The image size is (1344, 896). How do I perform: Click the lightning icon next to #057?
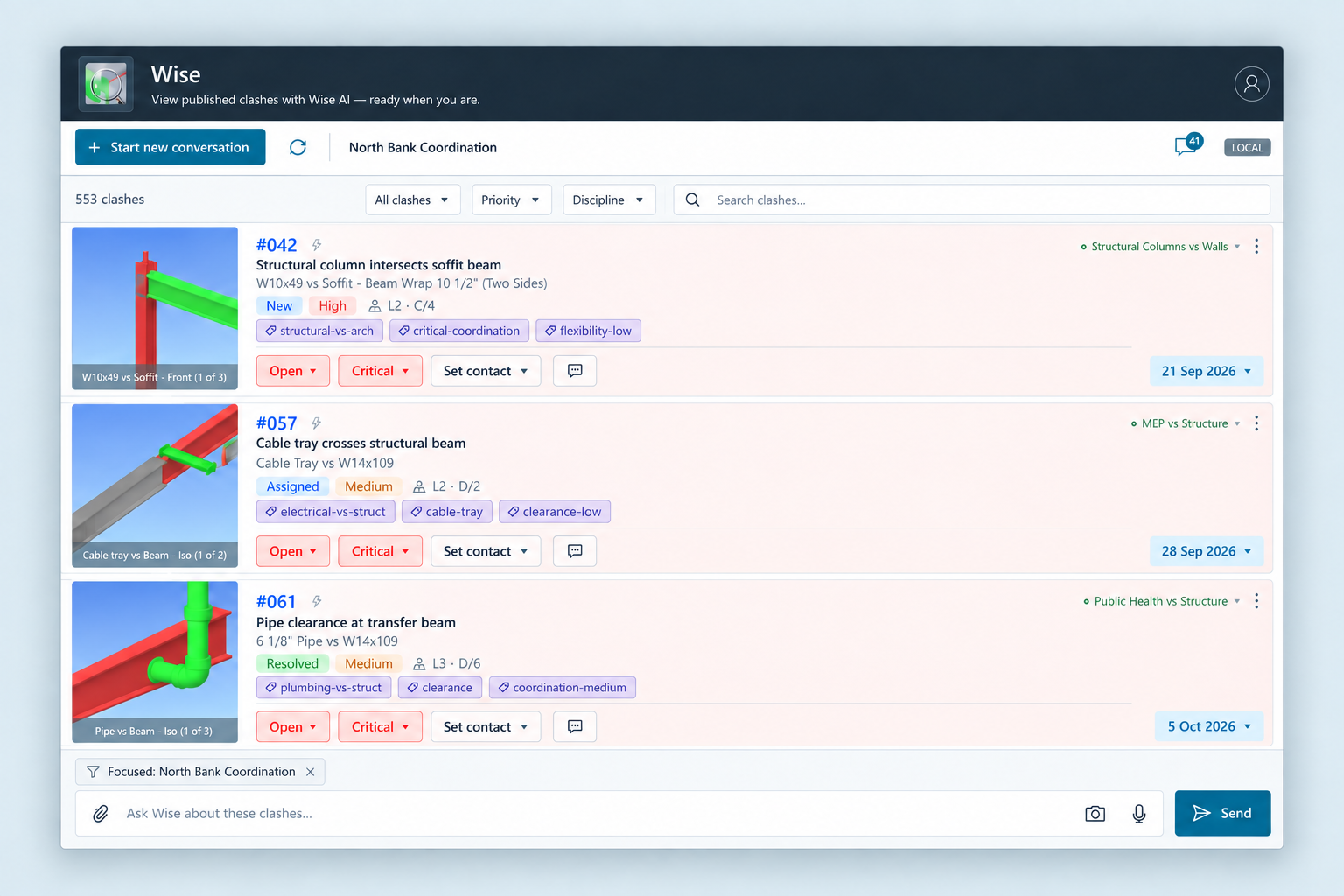click(317, 423)
